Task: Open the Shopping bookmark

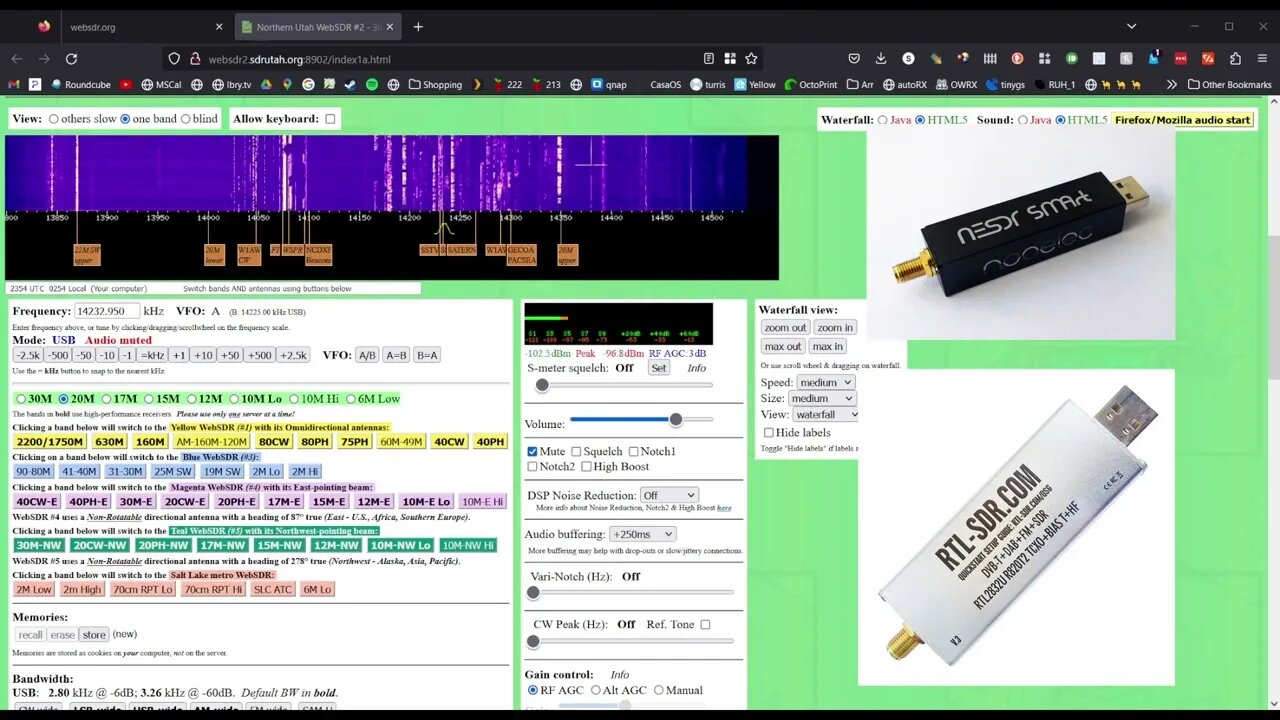Action: pyautogui.click(x=434, y=85)
